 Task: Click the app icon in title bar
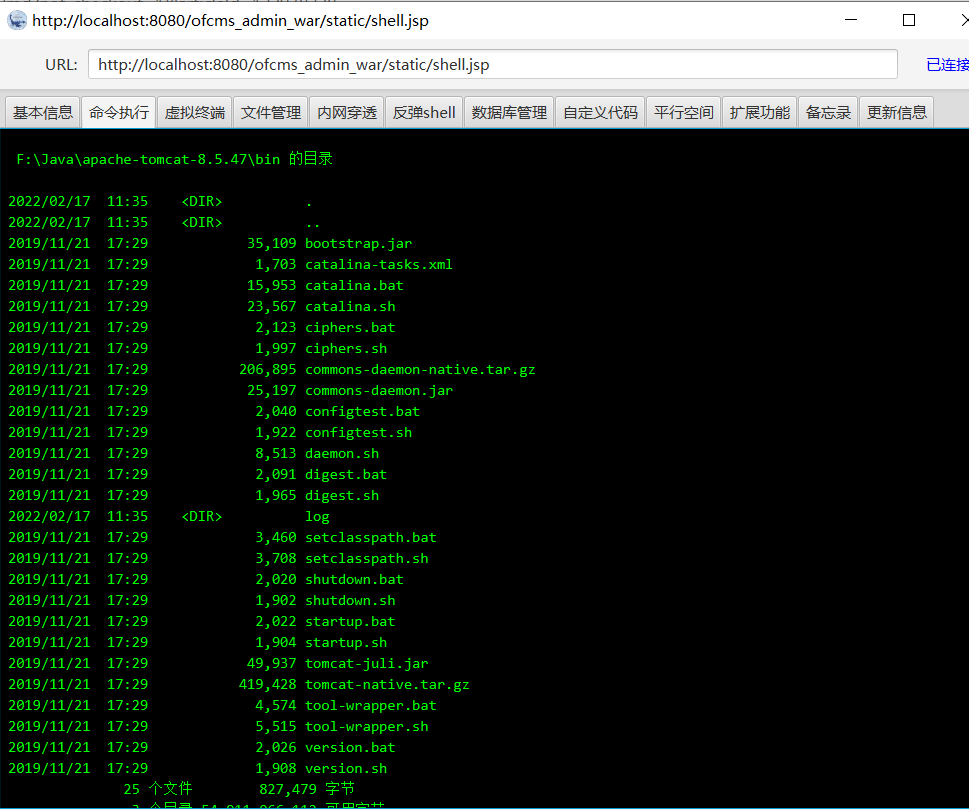click(x=17, y=20)
